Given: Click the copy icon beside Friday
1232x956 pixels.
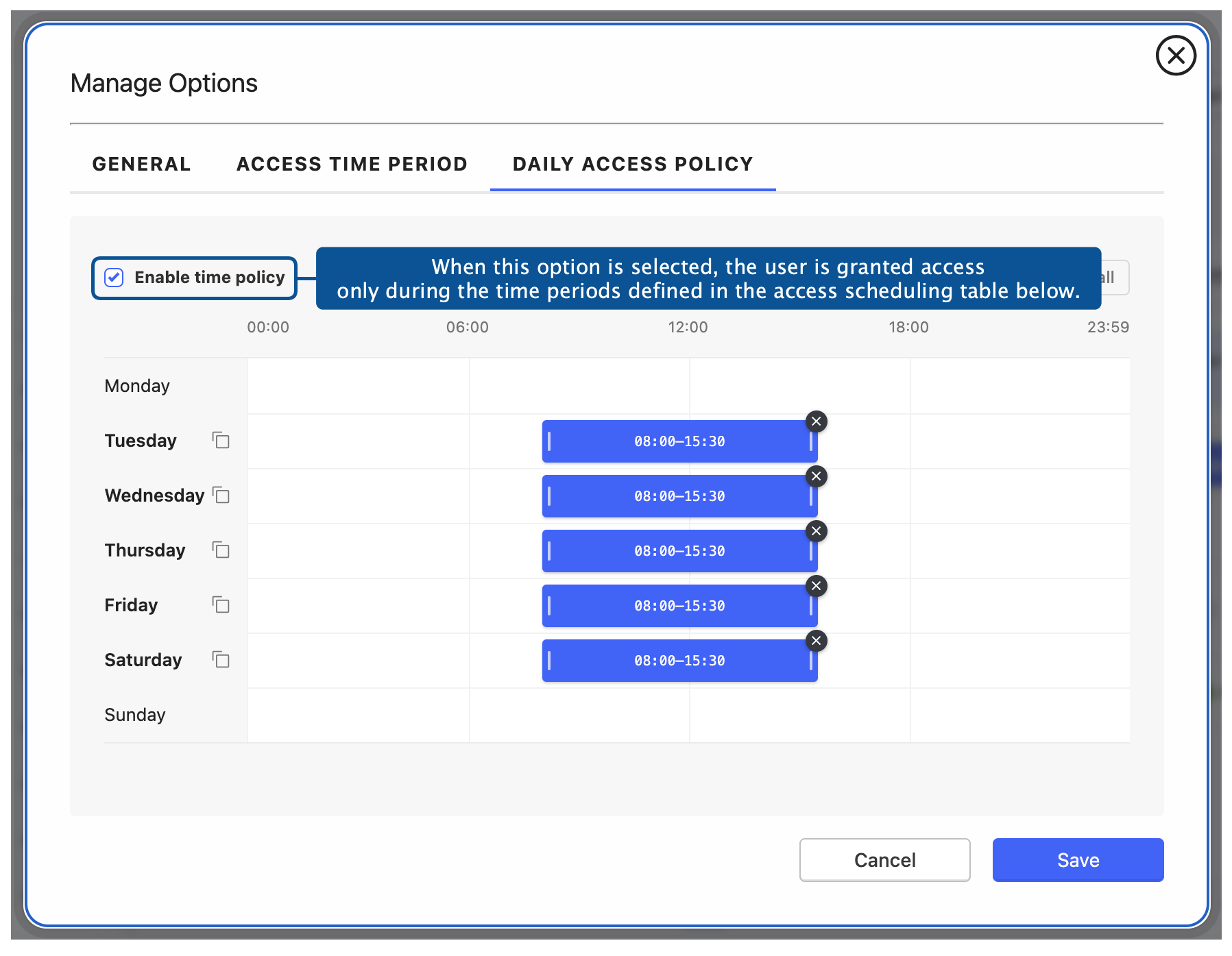Looking at the screenshot, I should pyautogui.click(x=221, y=604).
